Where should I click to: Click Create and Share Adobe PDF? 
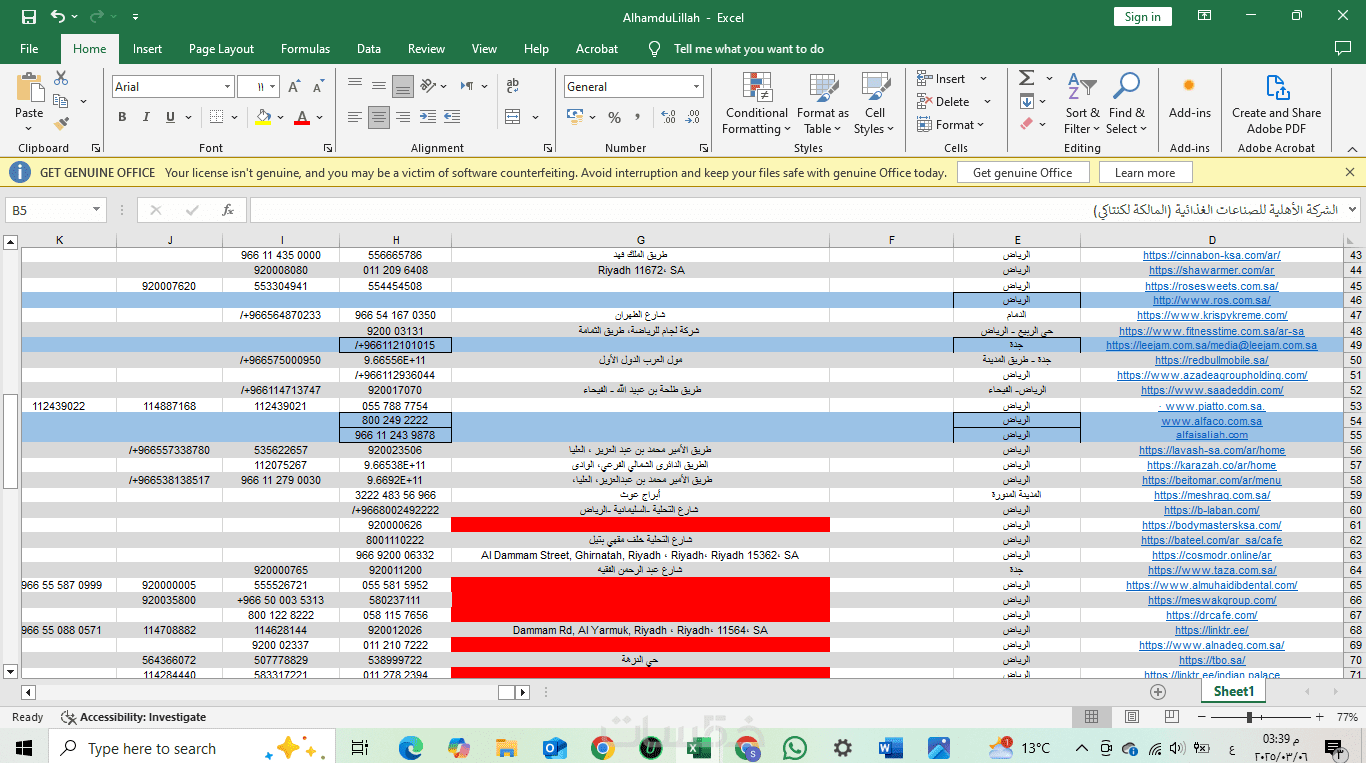tap(1276, 103)
